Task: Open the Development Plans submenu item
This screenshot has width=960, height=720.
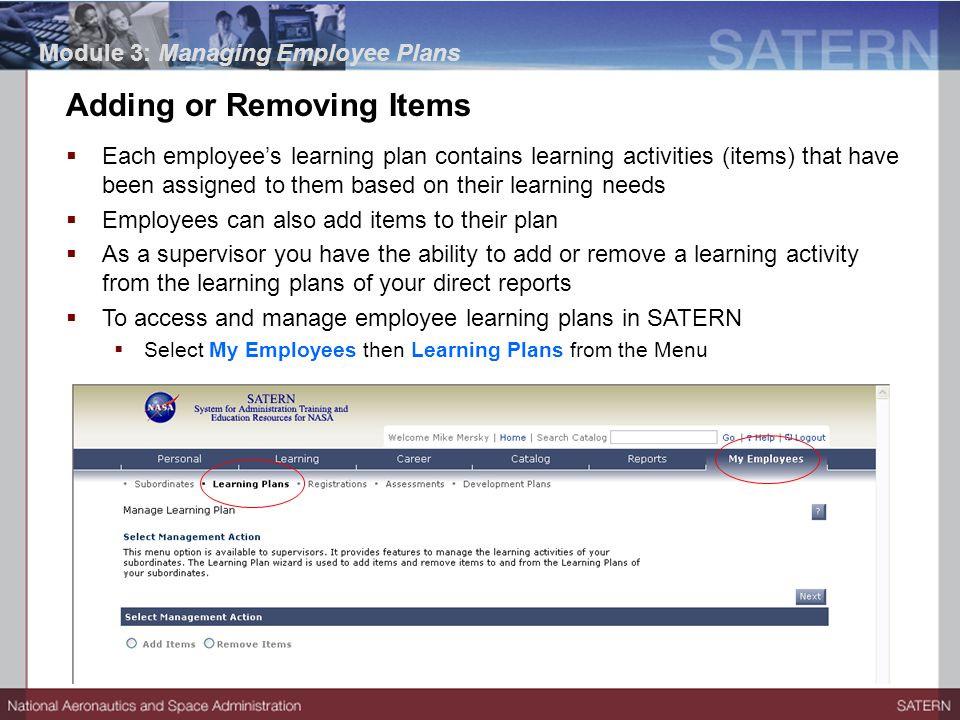Action: point(507,484)
